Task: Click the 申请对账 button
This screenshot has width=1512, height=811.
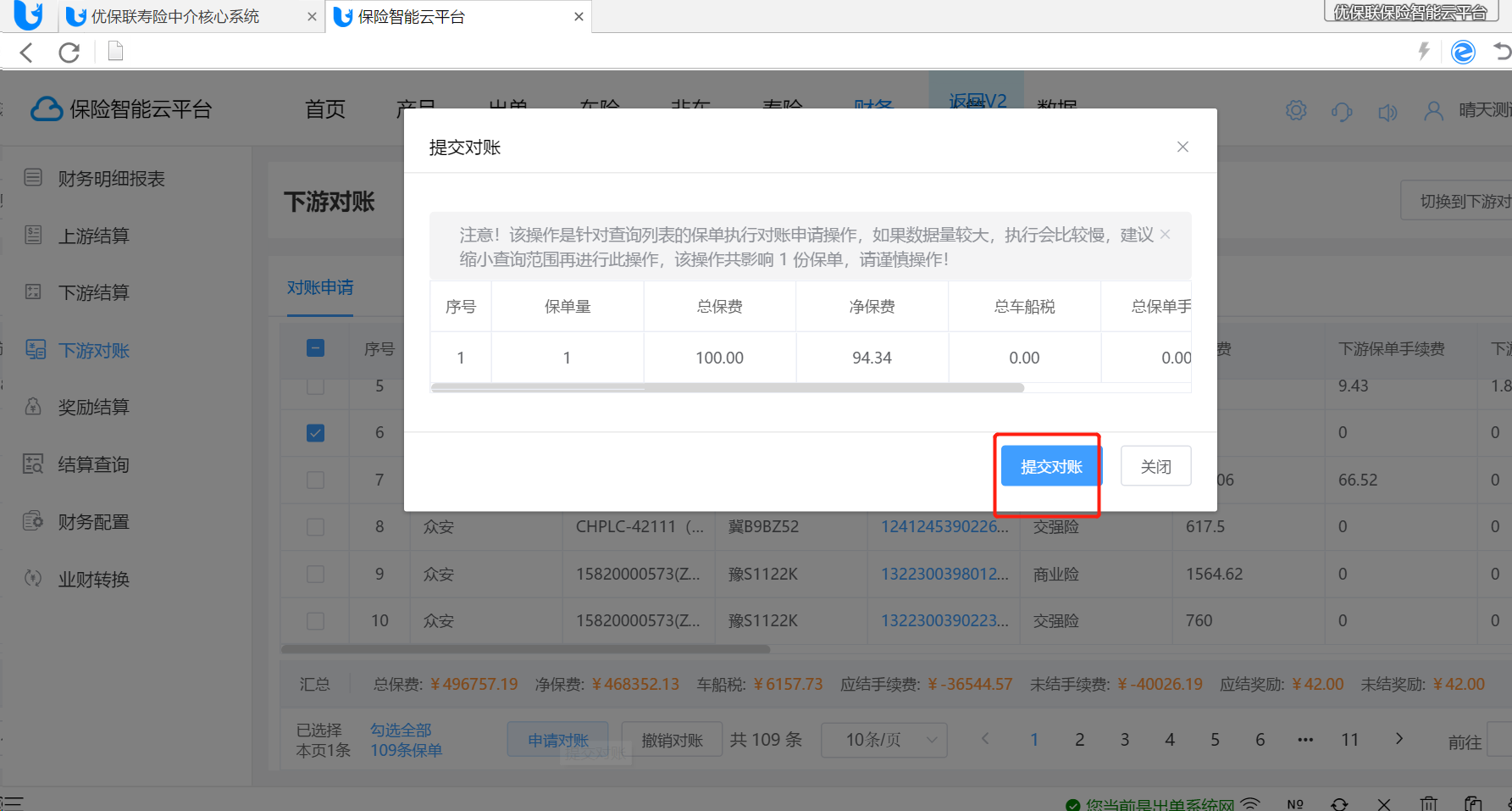Action: [x=558, y=740]
